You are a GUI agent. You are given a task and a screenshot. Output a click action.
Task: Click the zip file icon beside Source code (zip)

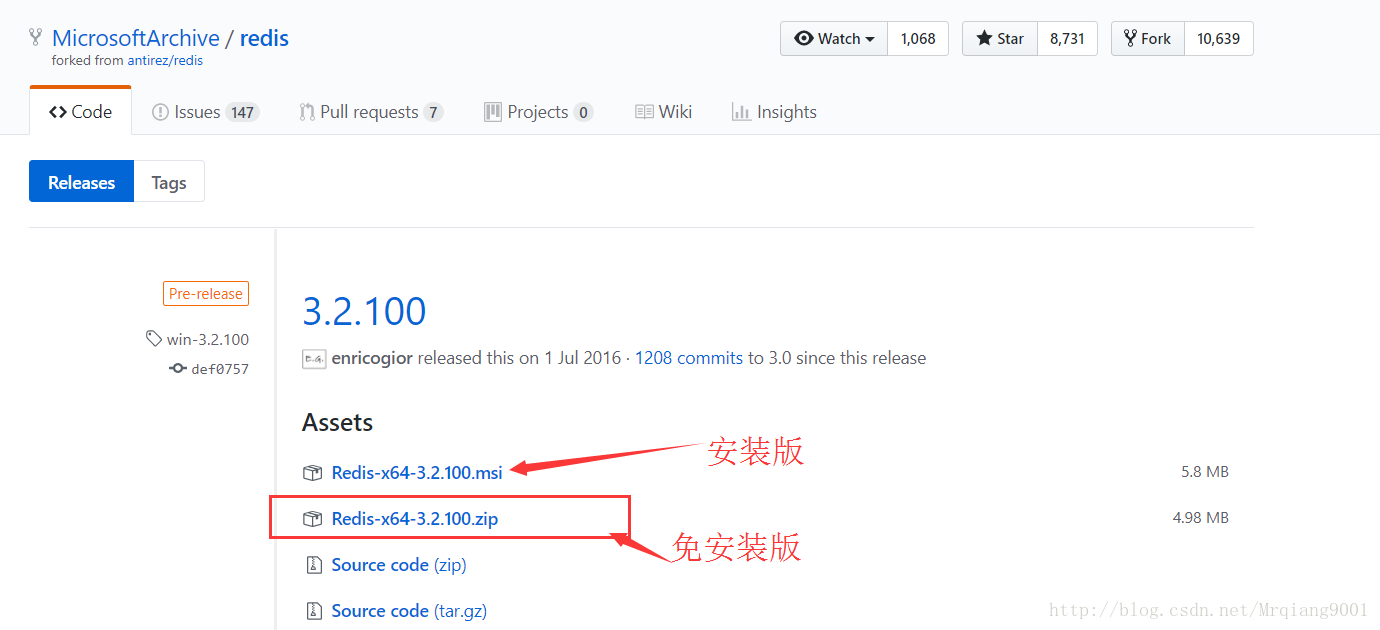point(313,565)
